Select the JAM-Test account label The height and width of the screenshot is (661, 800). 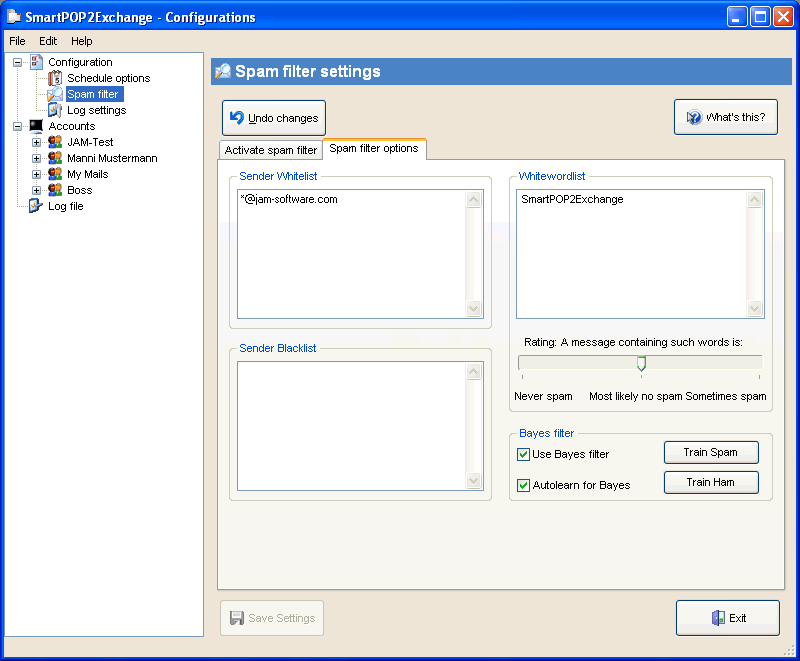(x=90, y=142)
